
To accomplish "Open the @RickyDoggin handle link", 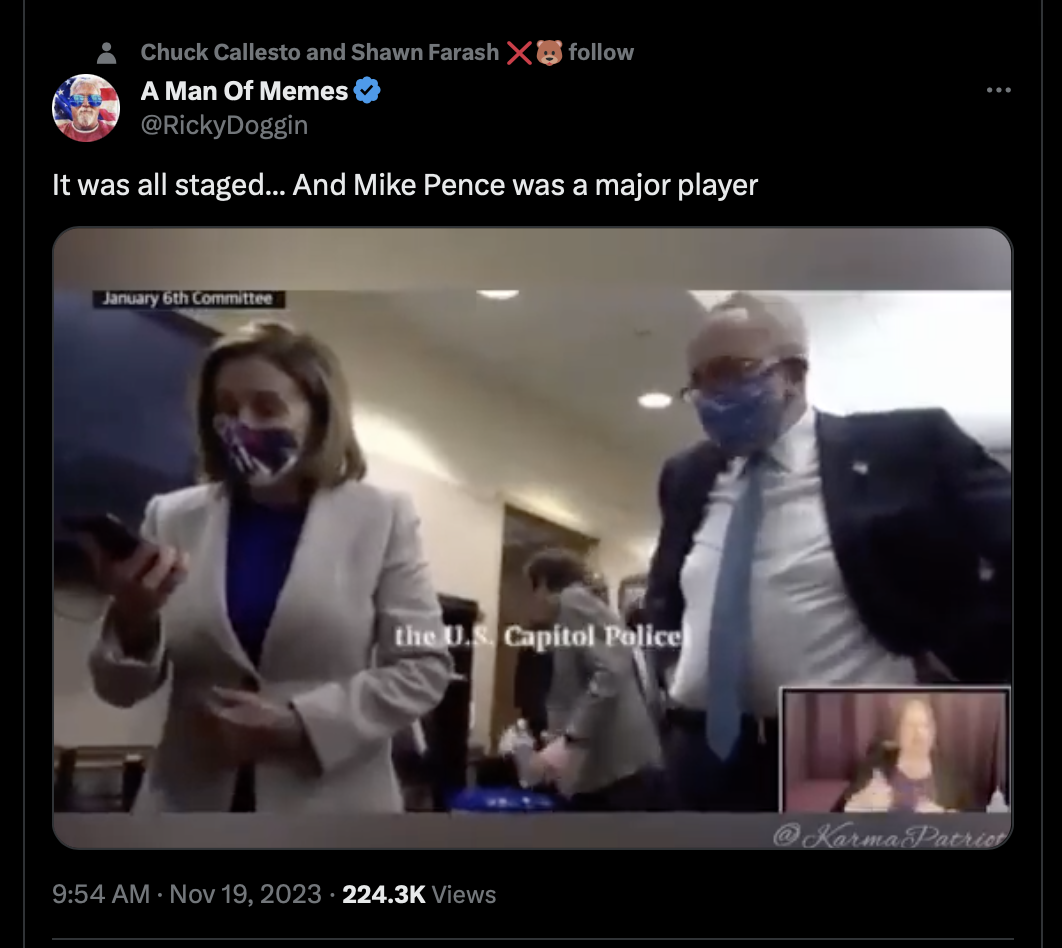I will [224, 125].
